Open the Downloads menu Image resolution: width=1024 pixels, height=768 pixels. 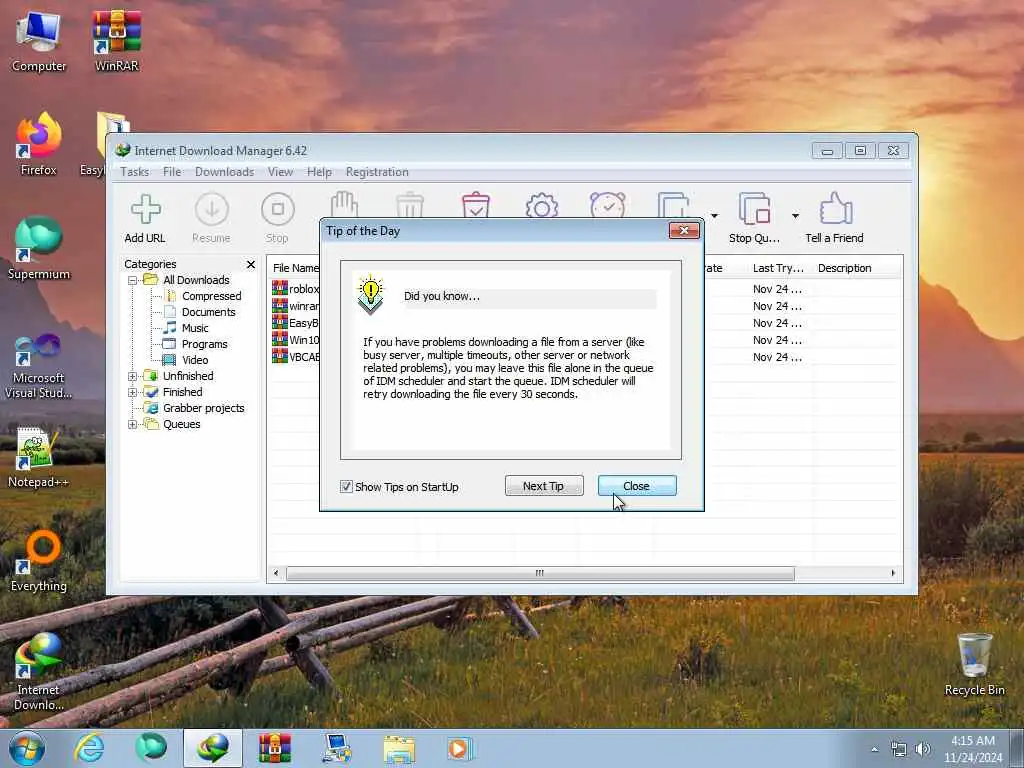224,172
